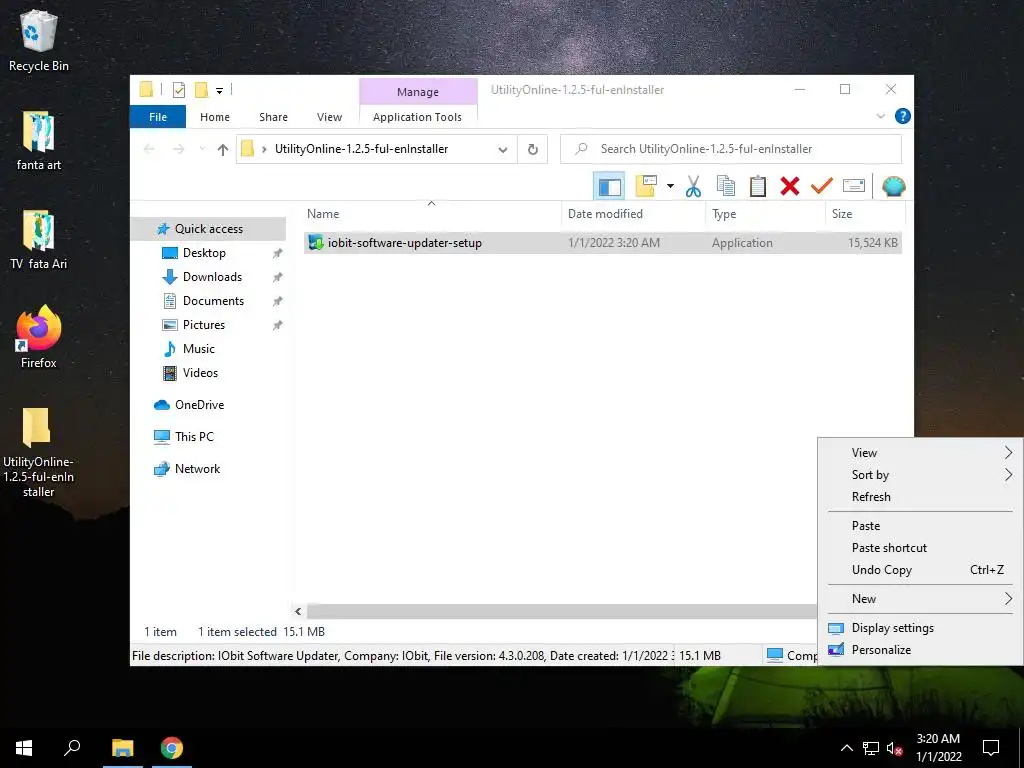Viewport: 1024px width, 768px height.
Task: Click the Cut scissors icon
Action: pyautogui.click(x=693, y=186)
